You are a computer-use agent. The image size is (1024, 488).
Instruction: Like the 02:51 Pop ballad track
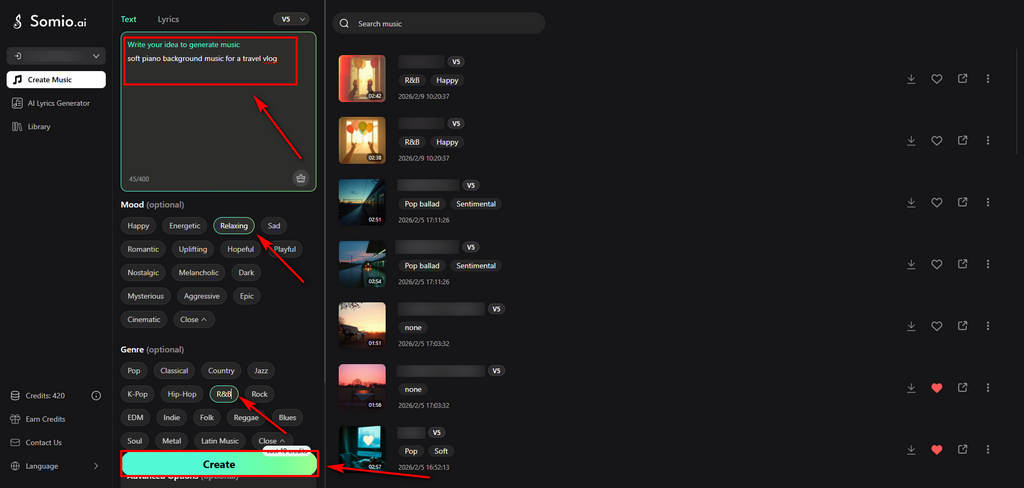click(x=936, y=203)
